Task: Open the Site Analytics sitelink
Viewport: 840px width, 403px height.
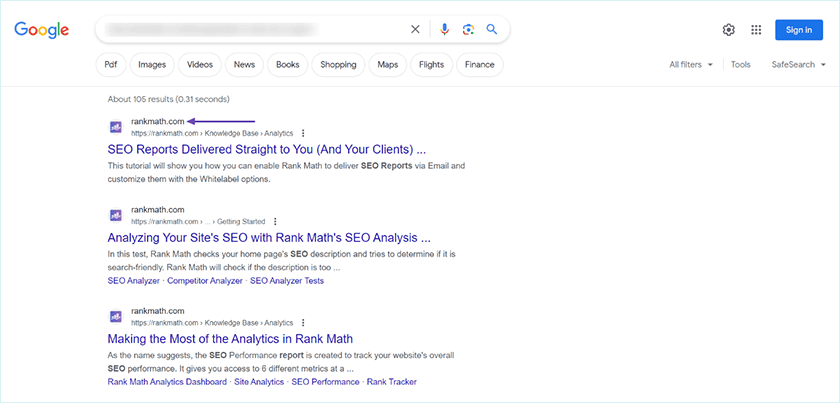Action: click(x=259, y=382)
